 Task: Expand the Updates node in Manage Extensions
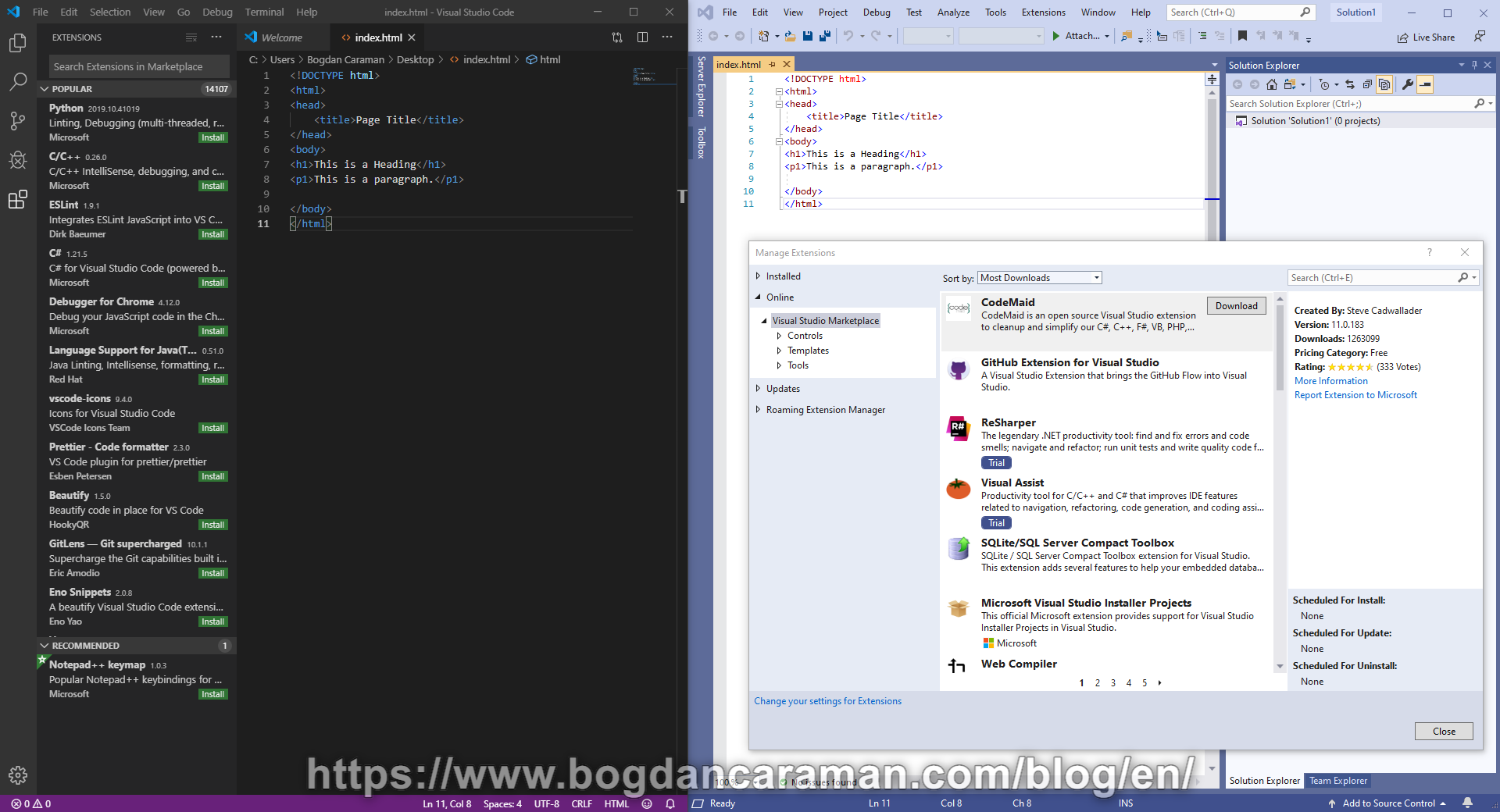point(758,388)
